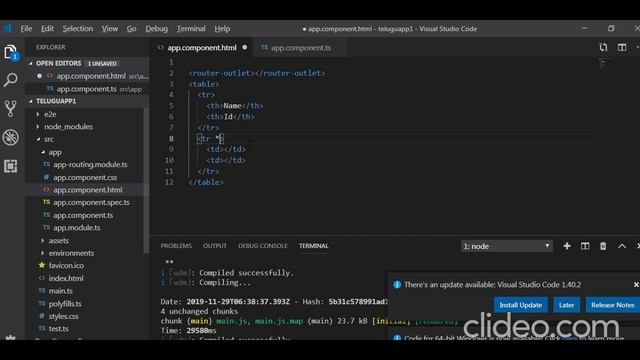640x360 pixels.
Task: Kill terminal with trash icon
Action: point(603,246)
